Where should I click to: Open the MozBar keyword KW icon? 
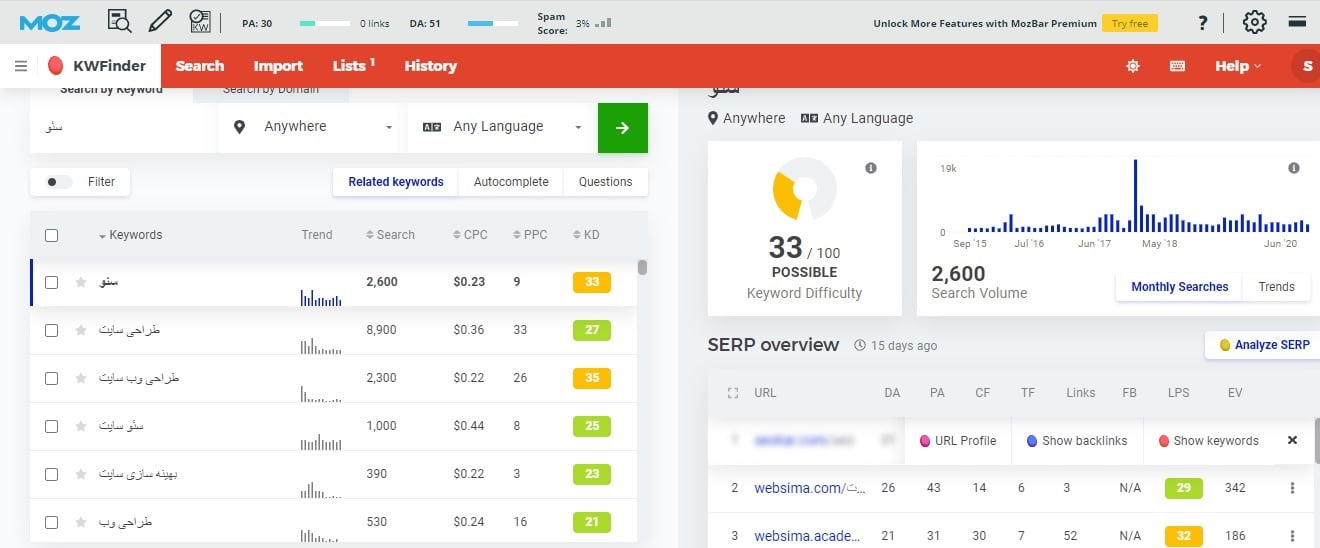click(x=200, y=22)
